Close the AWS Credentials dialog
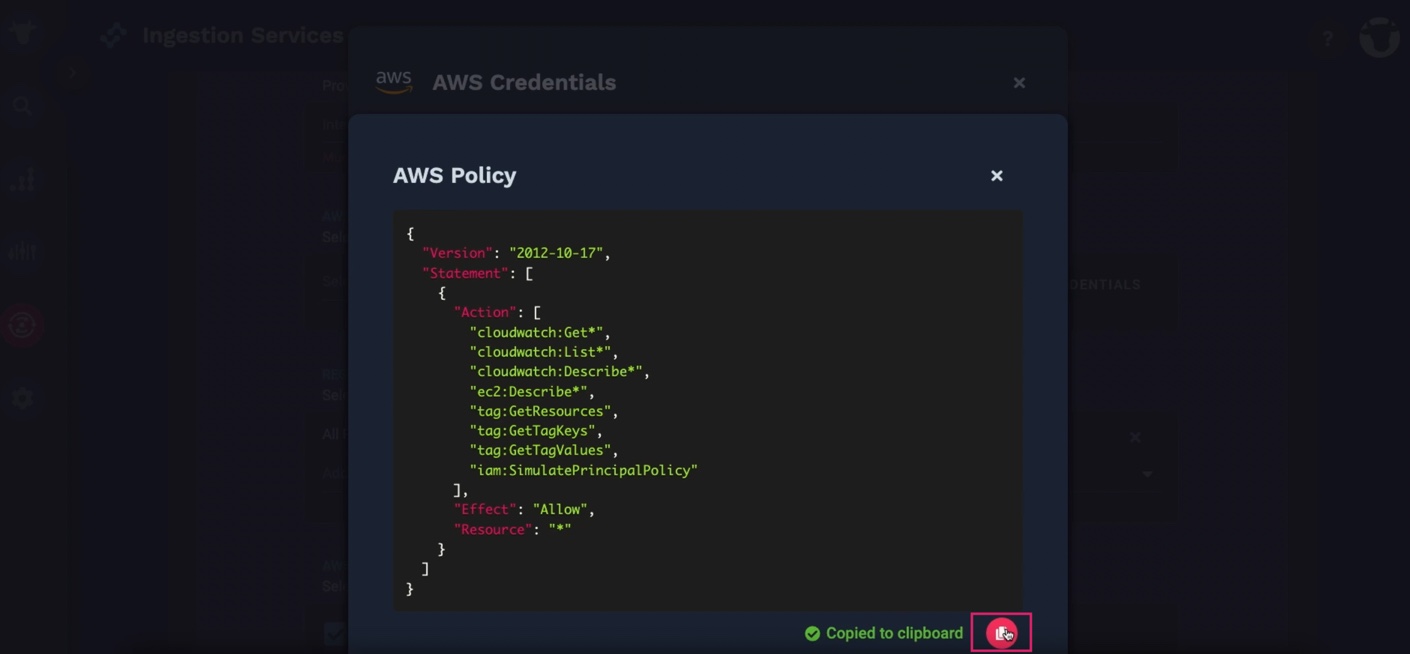Viewport: 1410px width, 654px height. [1019, 83]
